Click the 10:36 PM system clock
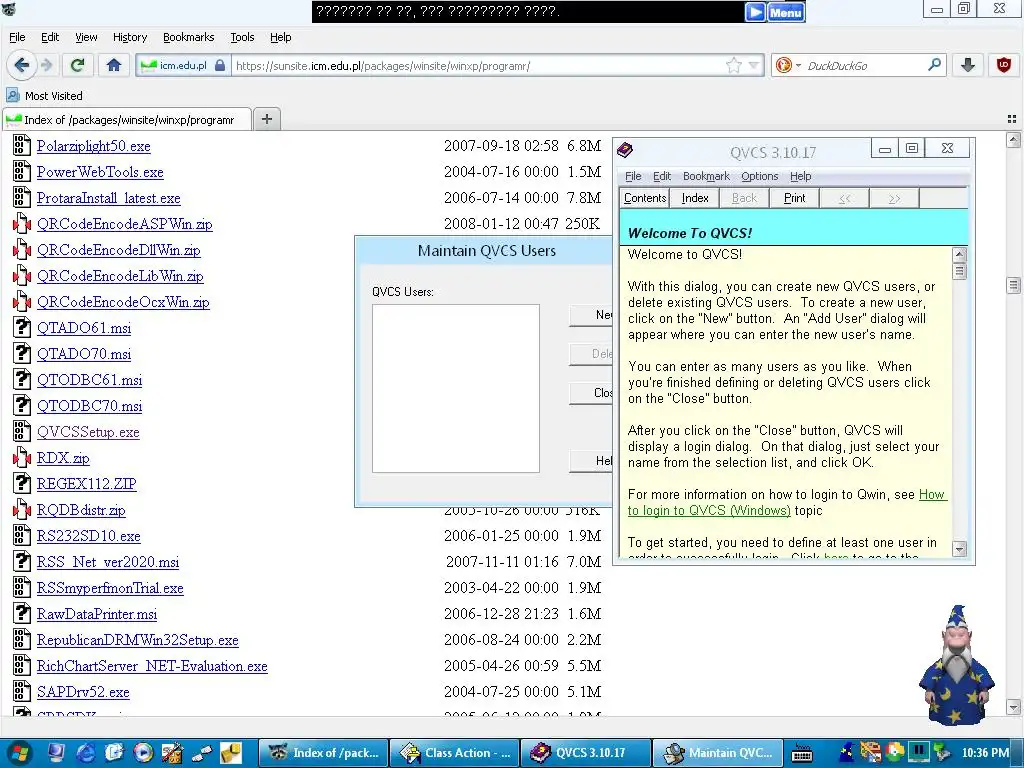The width and height of the screenshot is (1024, 768). tap(985, 753)
